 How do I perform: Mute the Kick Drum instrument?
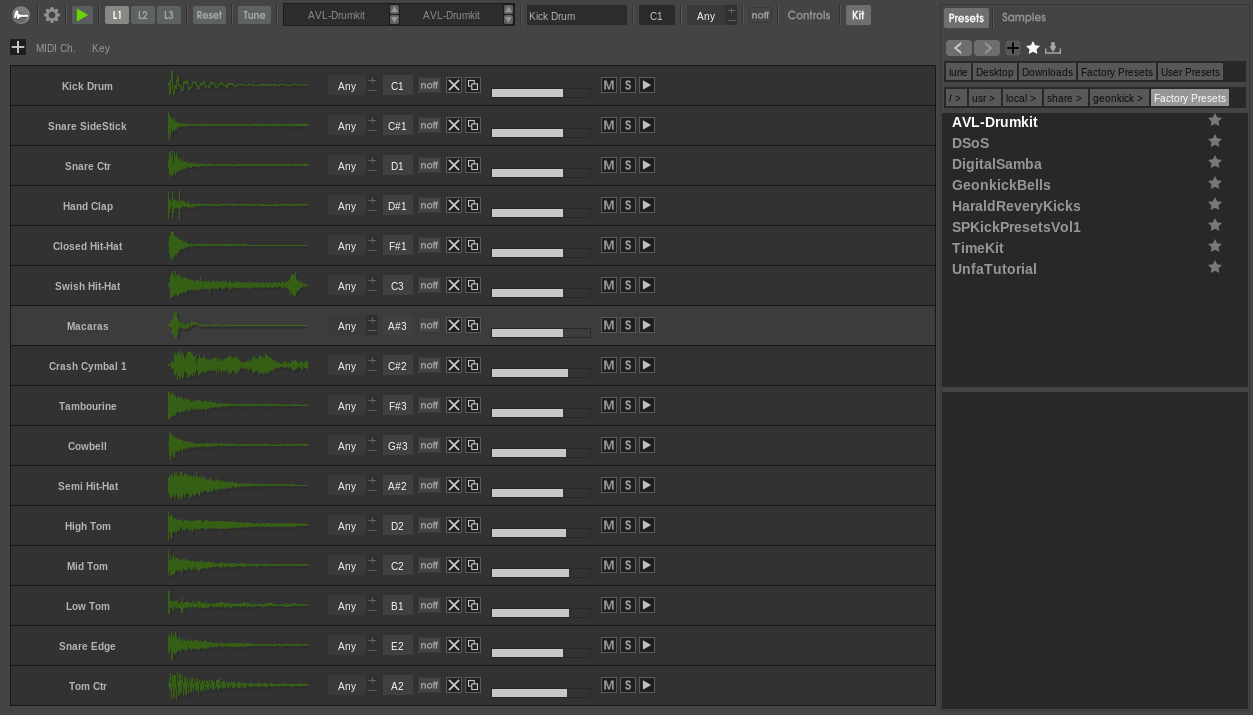608,85
